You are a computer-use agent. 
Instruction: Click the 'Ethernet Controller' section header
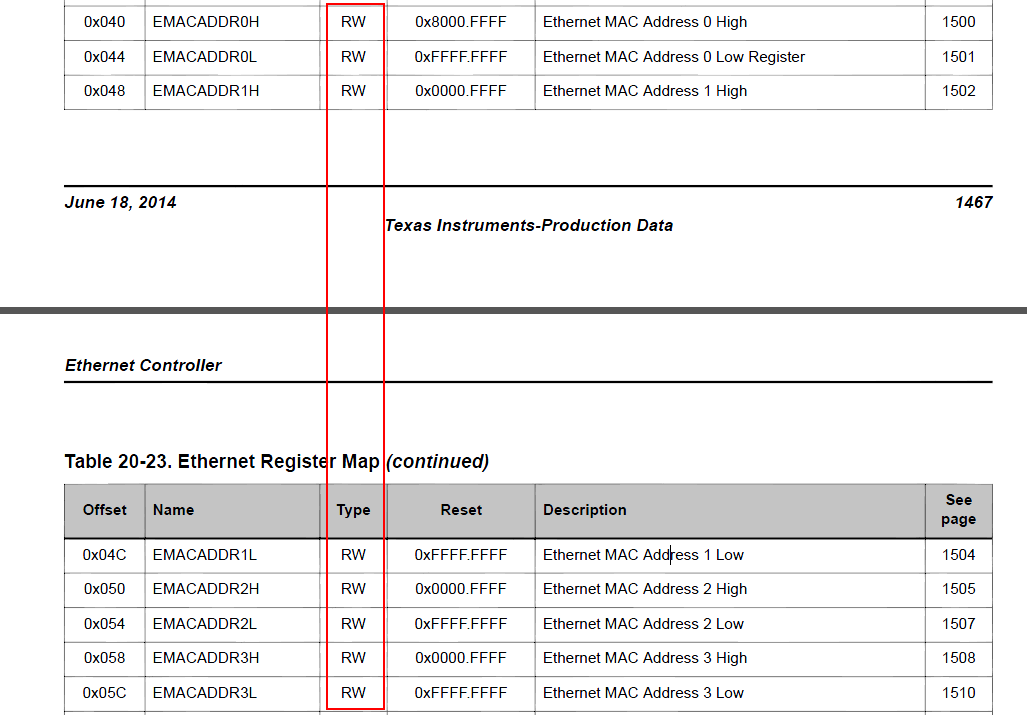pos(143,366)
